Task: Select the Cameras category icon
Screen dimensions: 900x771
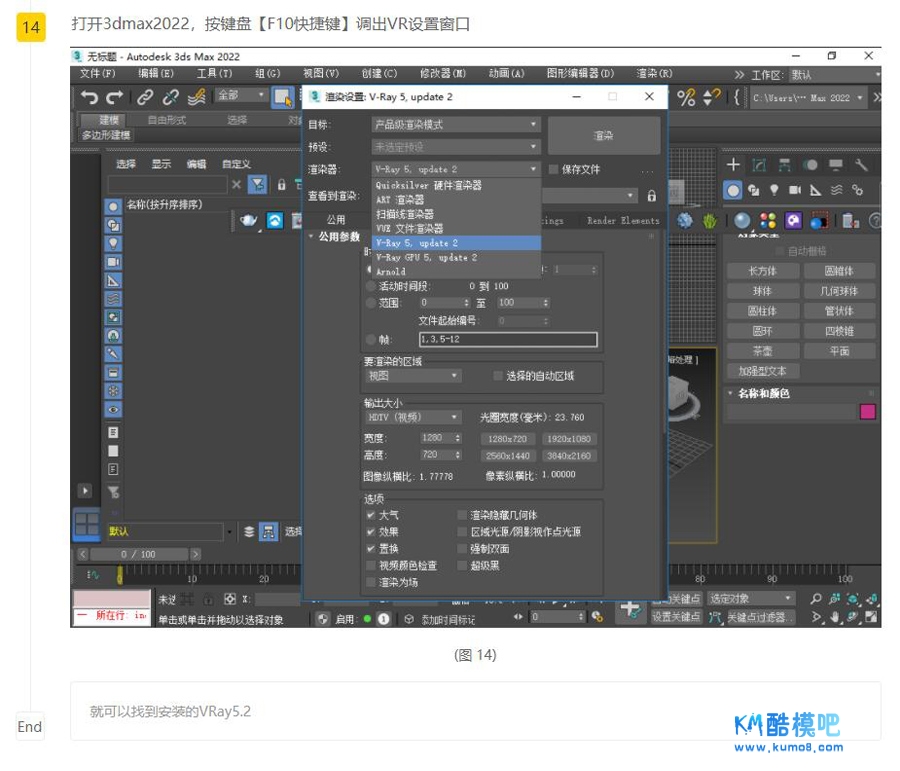Action: [796, 190]
